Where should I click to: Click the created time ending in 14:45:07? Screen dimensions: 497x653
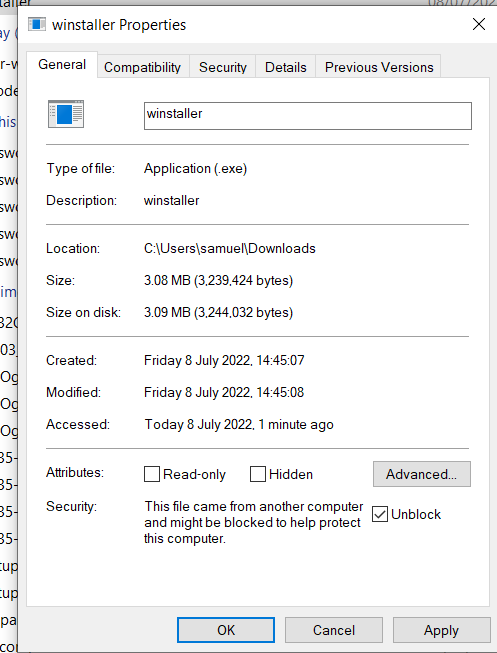[x=224, y=360]
